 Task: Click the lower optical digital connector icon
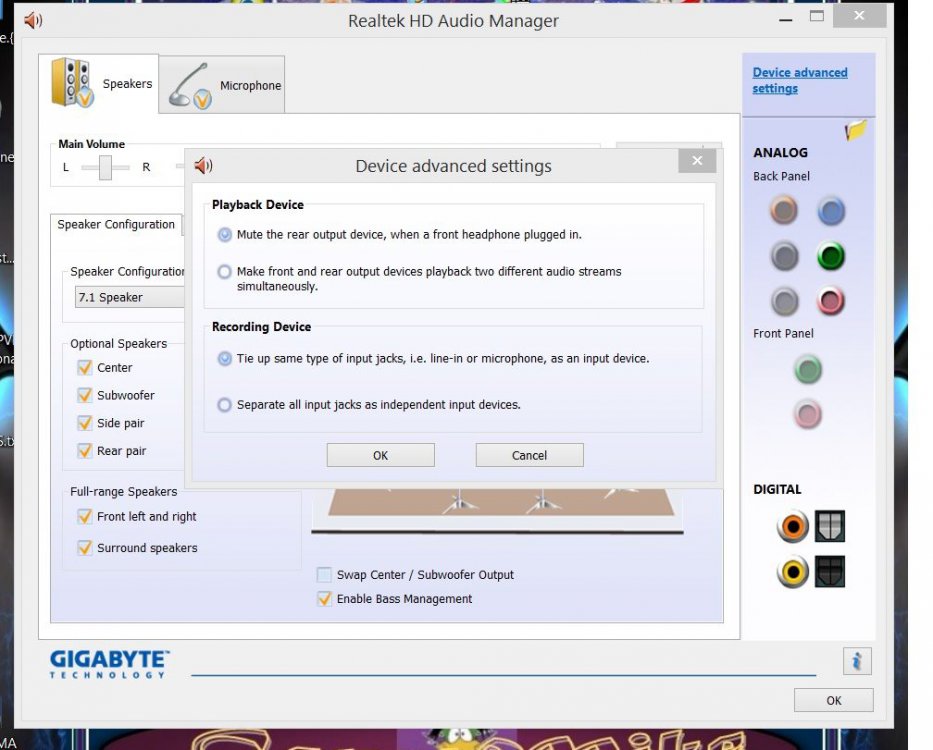[x=829, y=571]
